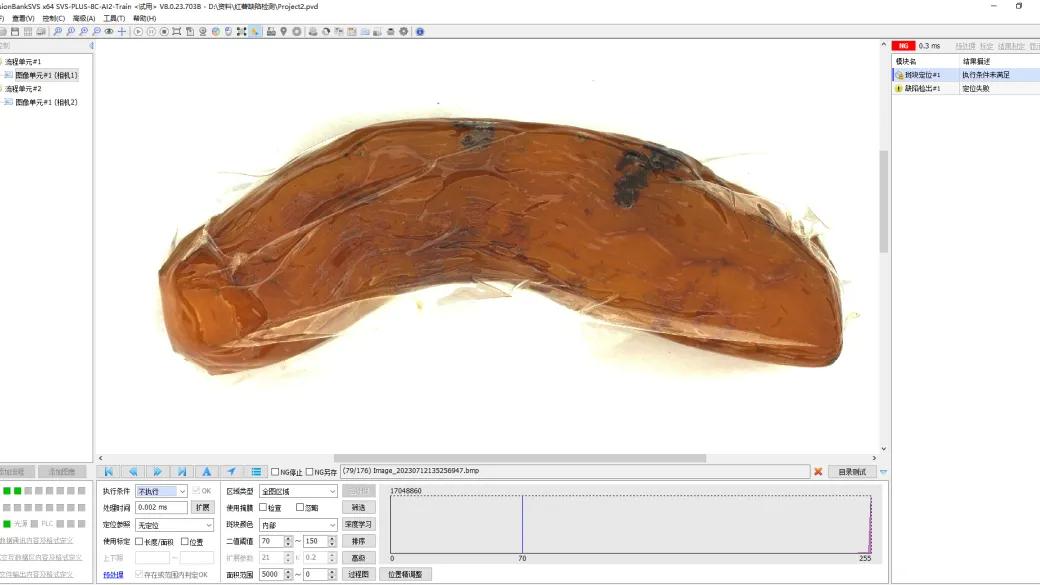Screen dimensions: 1040x585
Task: Toggle the NG另存 checkbox
Action: (309, 472)
